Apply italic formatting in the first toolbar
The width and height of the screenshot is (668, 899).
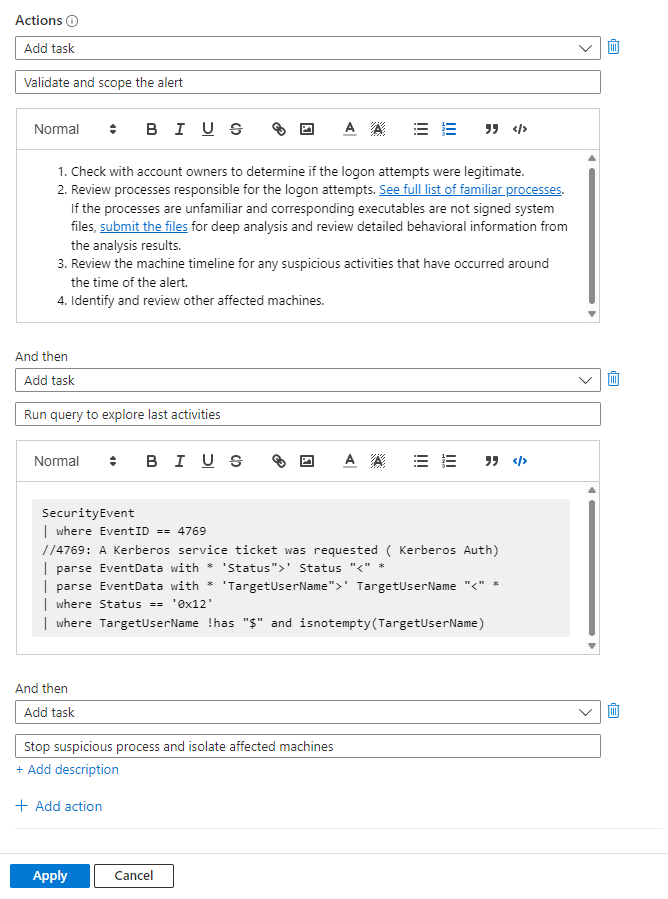pos(179,128)
